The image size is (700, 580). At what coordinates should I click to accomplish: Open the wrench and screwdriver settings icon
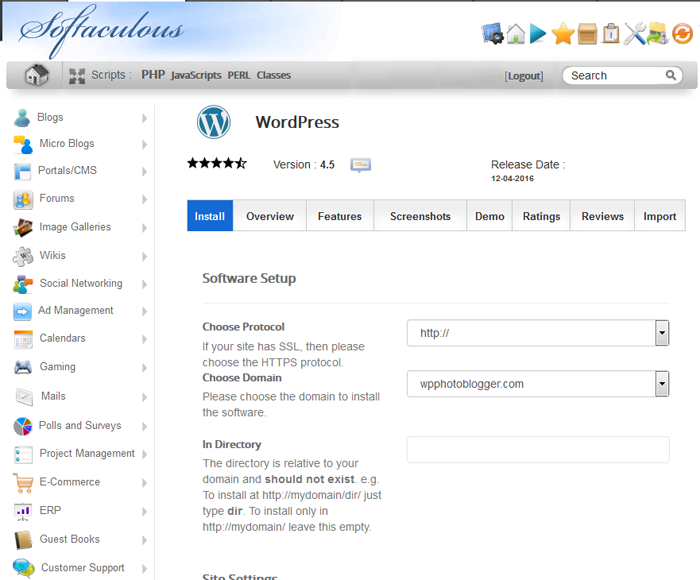click(x=634, y=33)
